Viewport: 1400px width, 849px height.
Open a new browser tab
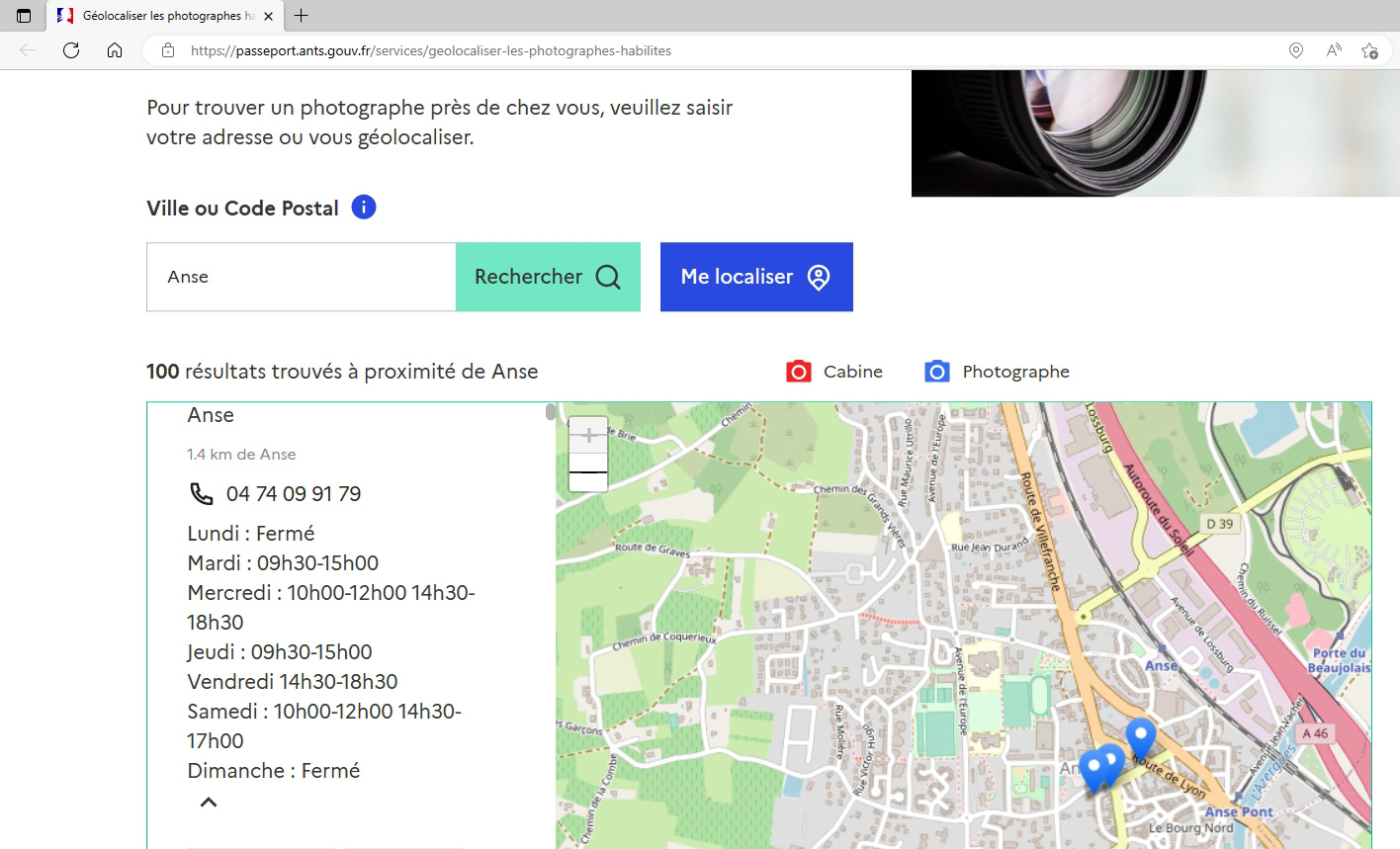pos(302,16)
